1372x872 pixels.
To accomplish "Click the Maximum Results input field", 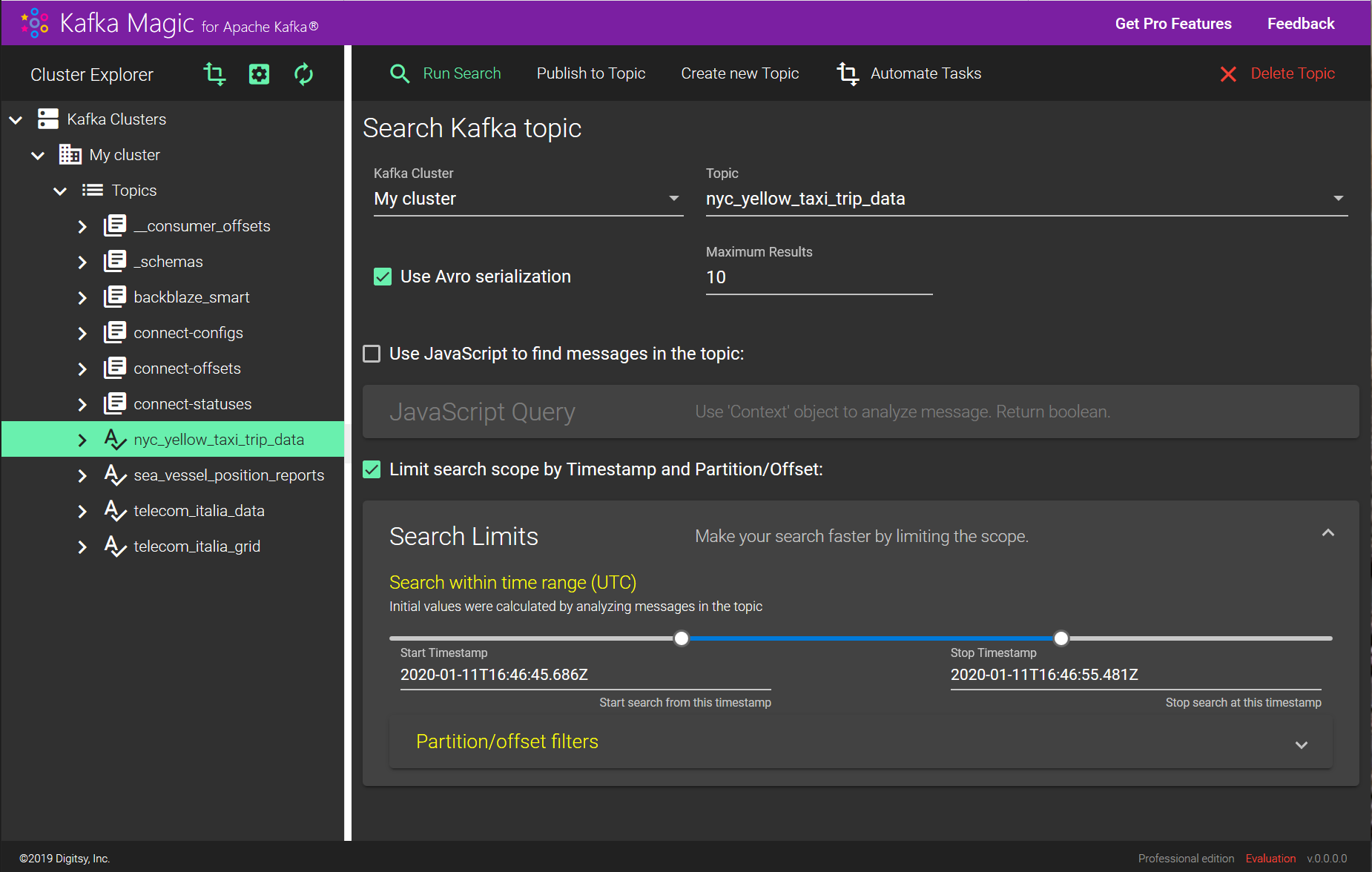I will pyautogui.click(x=819, y=277).
